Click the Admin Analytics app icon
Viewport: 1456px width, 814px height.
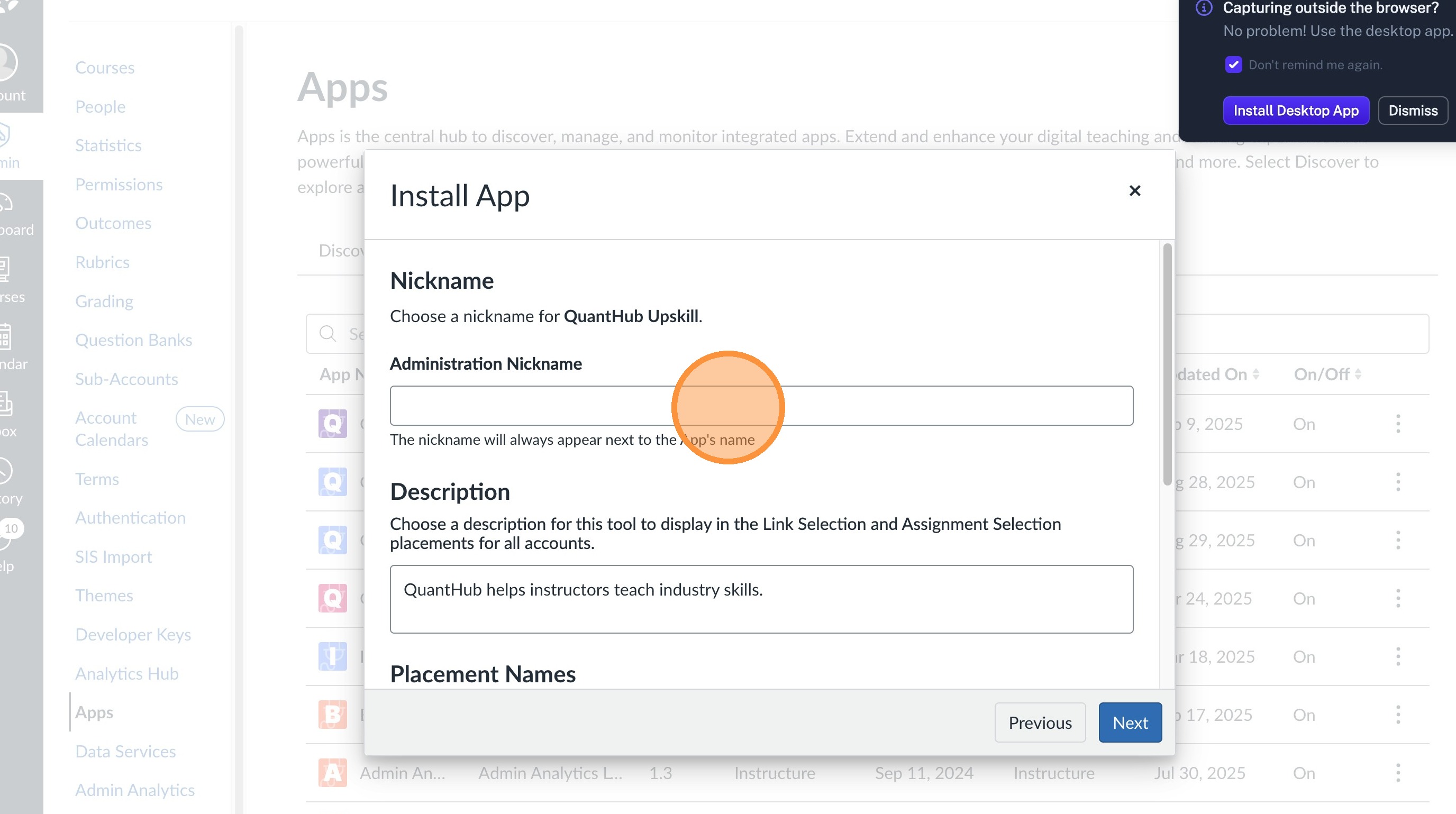click(x=332, y=773)
